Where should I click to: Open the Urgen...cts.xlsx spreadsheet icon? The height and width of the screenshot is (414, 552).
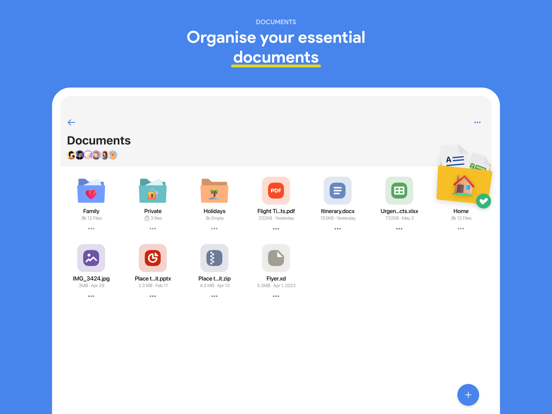399,190
